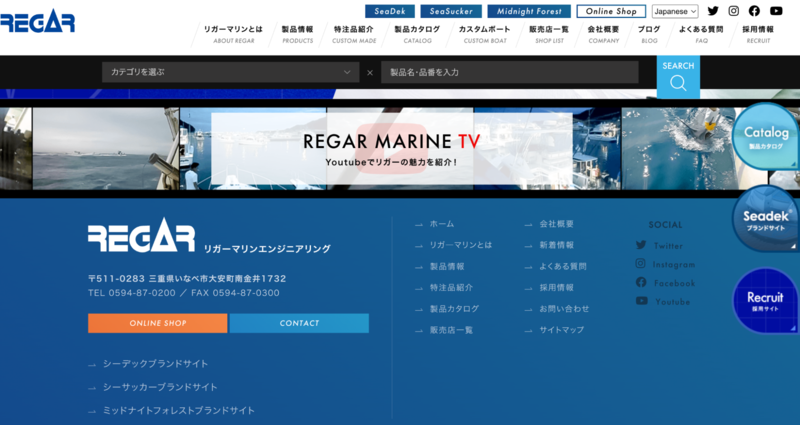Click the Midnight Forest header button
The image size is (800, 425).
(529, 11)
